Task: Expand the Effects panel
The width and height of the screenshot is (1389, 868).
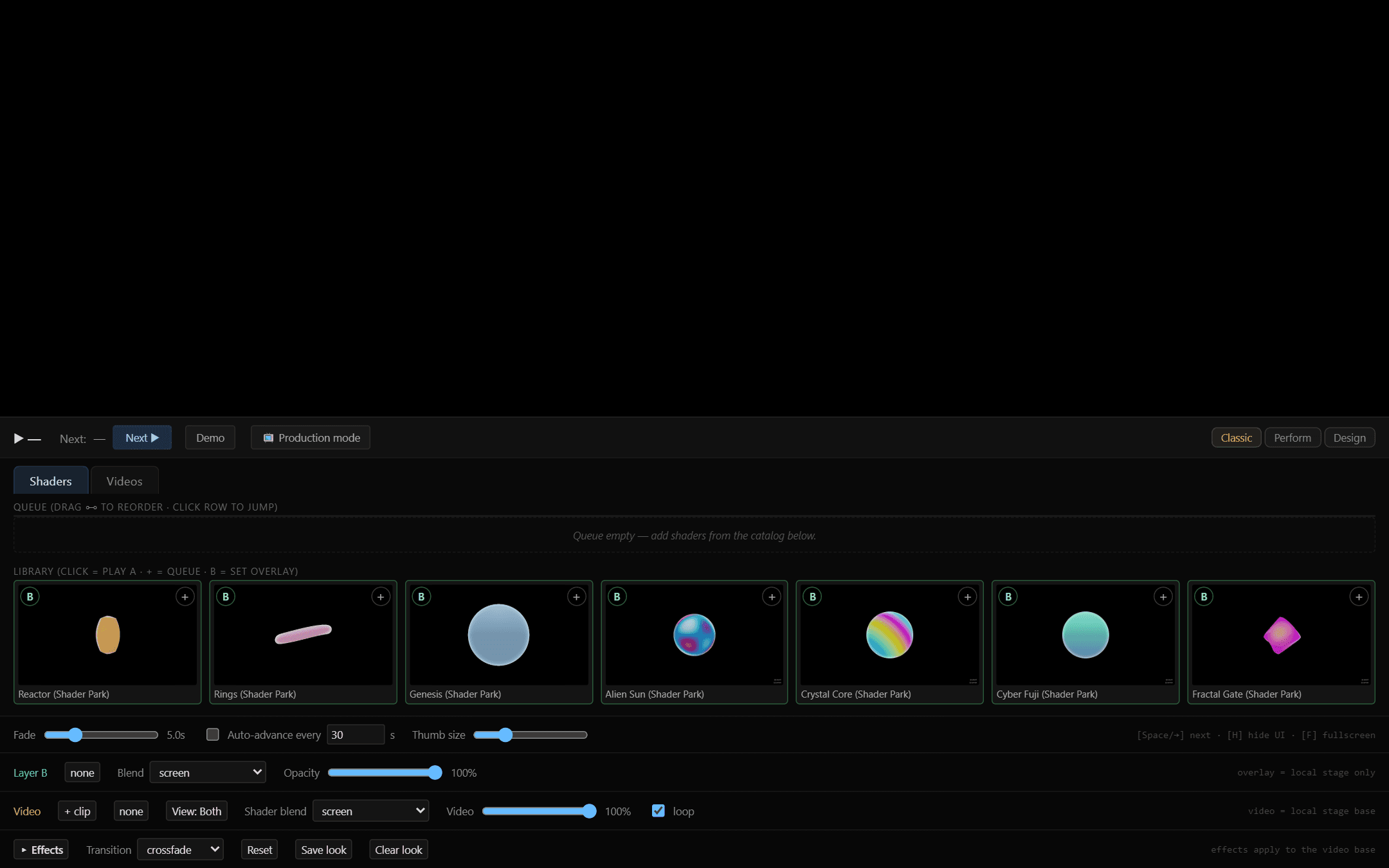Action: coord(41,849)
